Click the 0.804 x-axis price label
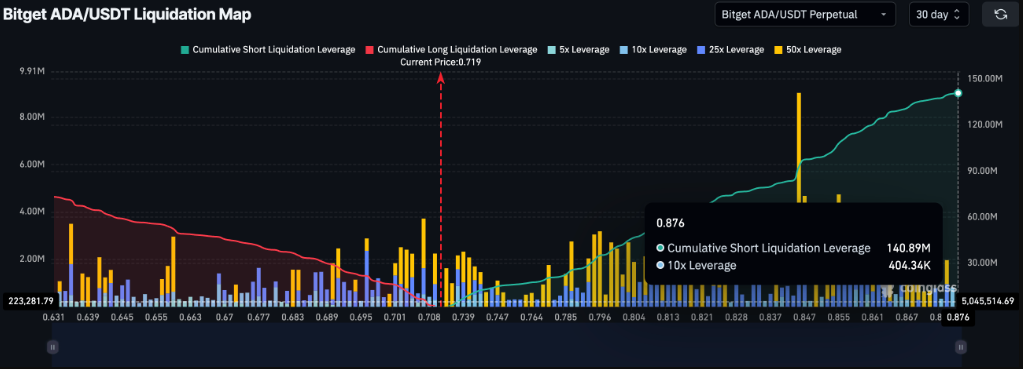 coord(634,317)
